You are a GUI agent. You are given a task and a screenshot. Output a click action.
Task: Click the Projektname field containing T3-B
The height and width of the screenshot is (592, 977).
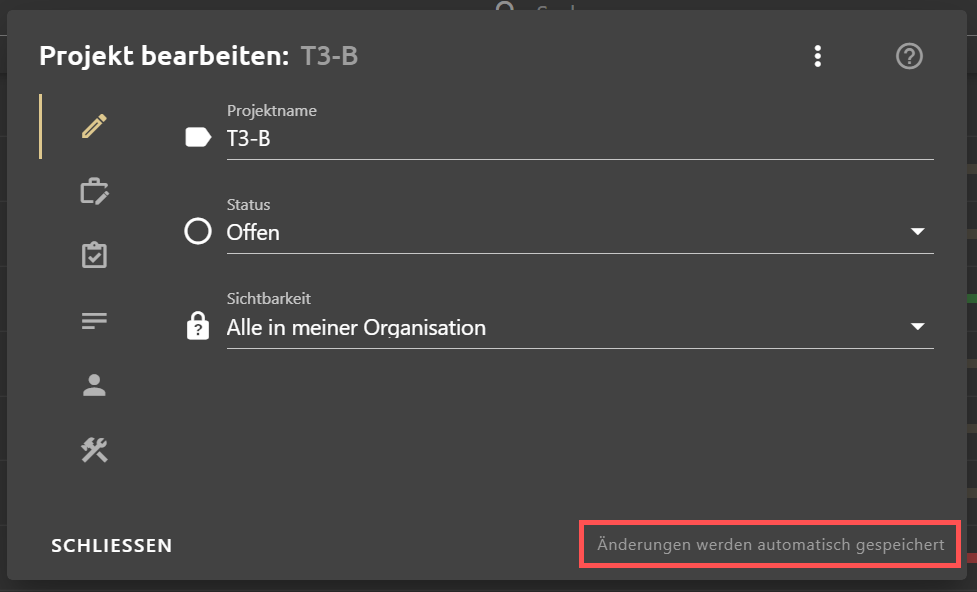click(580, 138)
